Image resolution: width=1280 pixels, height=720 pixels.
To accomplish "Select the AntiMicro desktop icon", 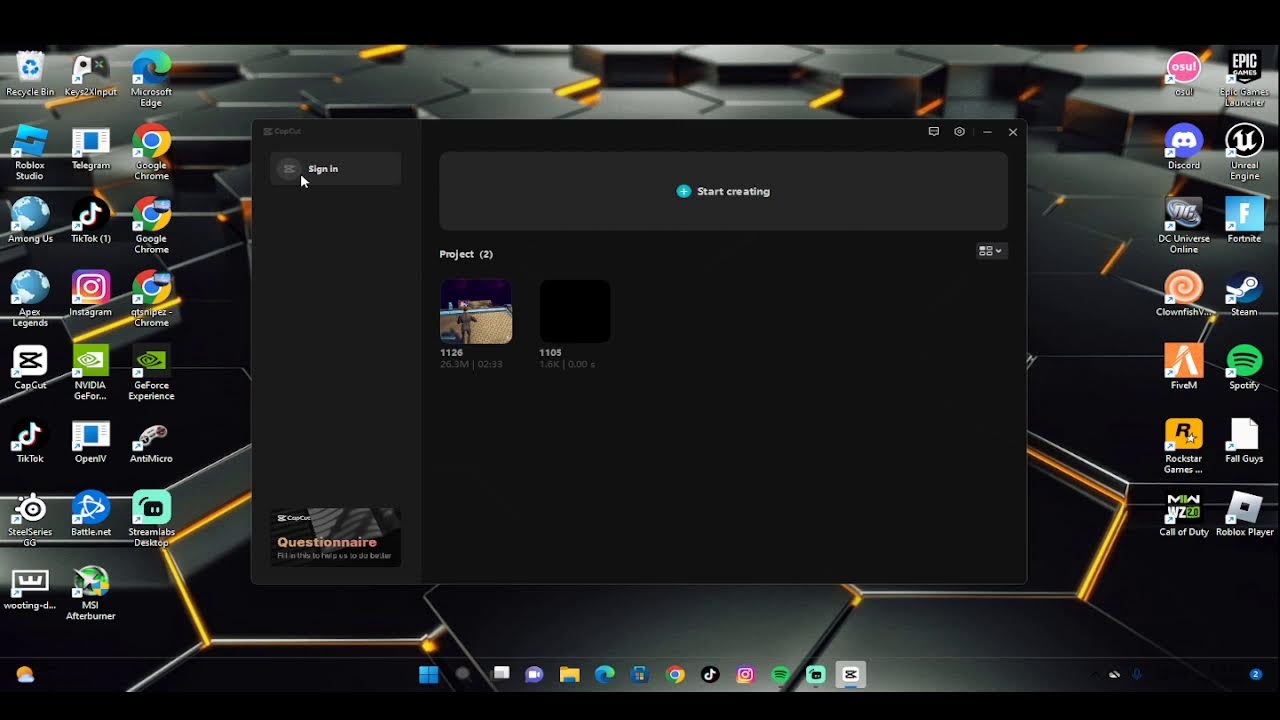I will pos(151,442).
